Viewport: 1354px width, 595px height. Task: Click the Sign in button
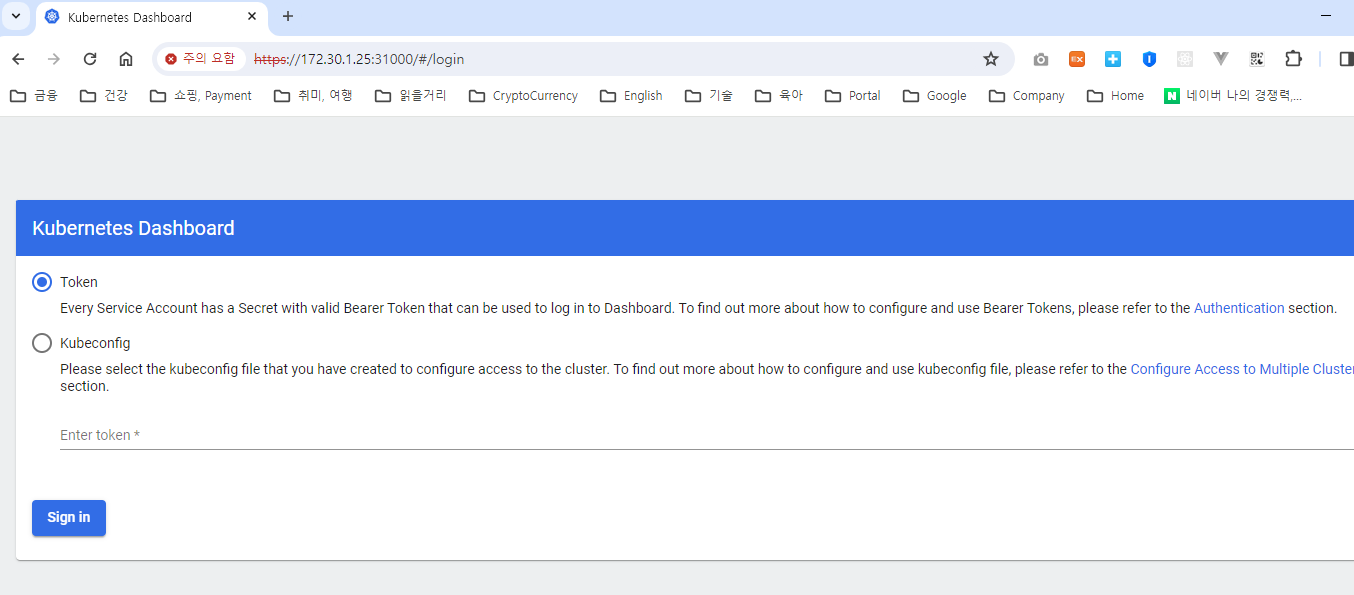point(69,517)
